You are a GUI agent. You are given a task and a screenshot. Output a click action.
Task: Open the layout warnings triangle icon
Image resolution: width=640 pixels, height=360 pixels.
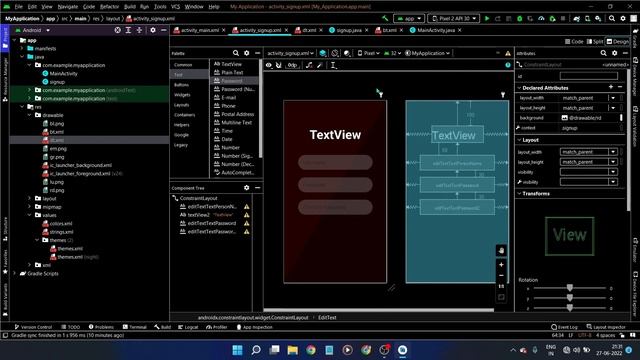pos(508,53)
